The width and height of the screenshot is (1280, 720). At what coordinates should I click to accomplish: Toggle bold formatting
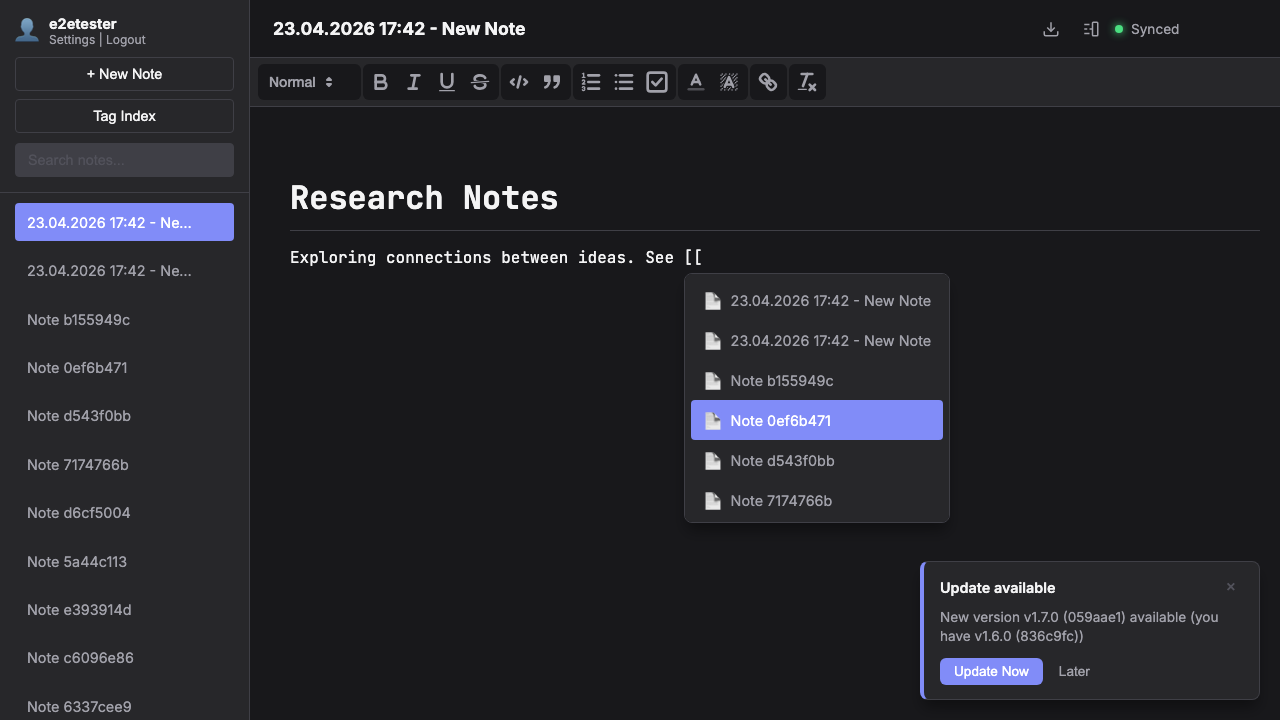click(x=380, y=82)
